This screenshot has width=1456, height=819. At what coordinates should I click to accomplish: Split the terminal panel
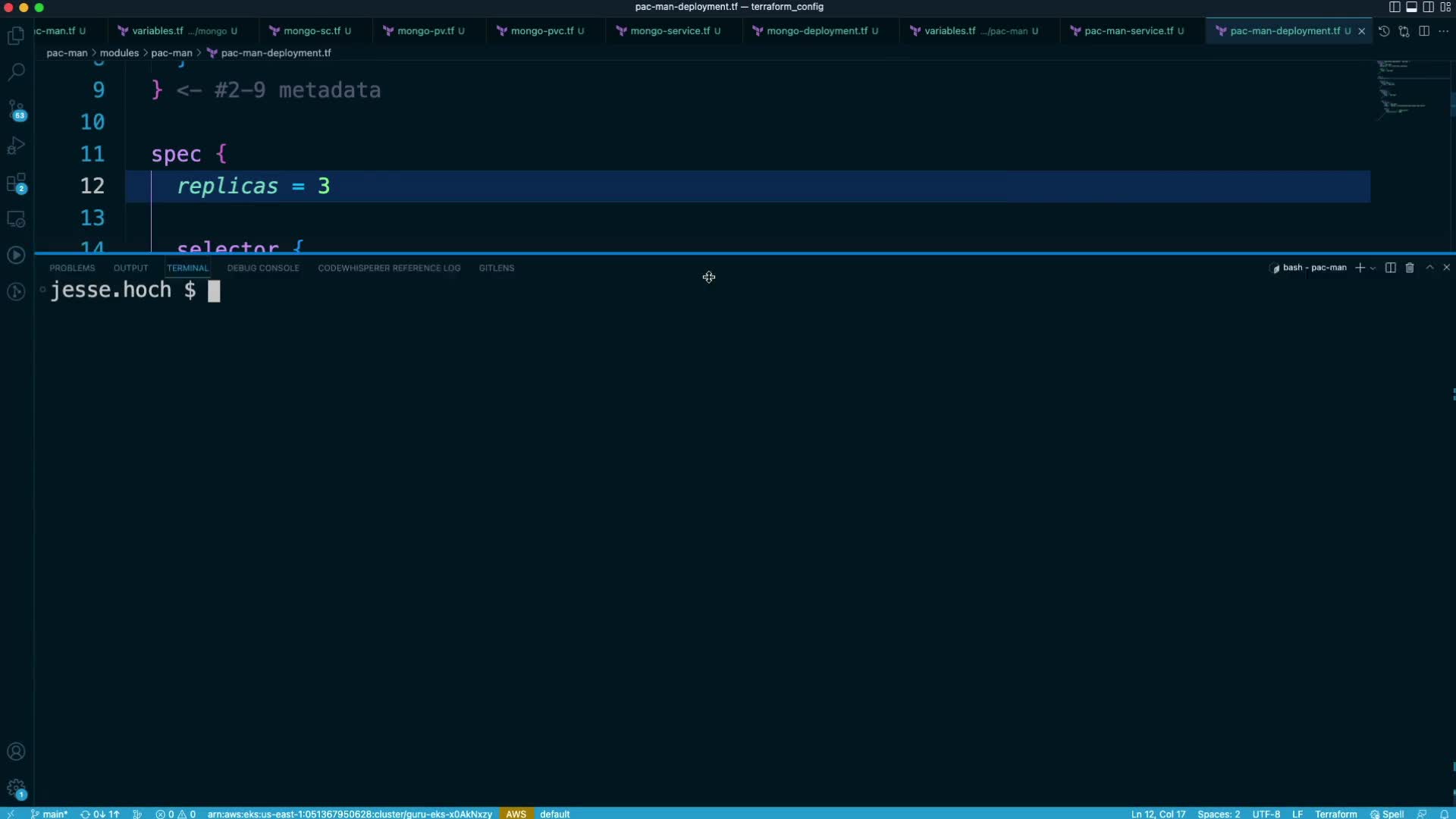tap(1390, 268)
